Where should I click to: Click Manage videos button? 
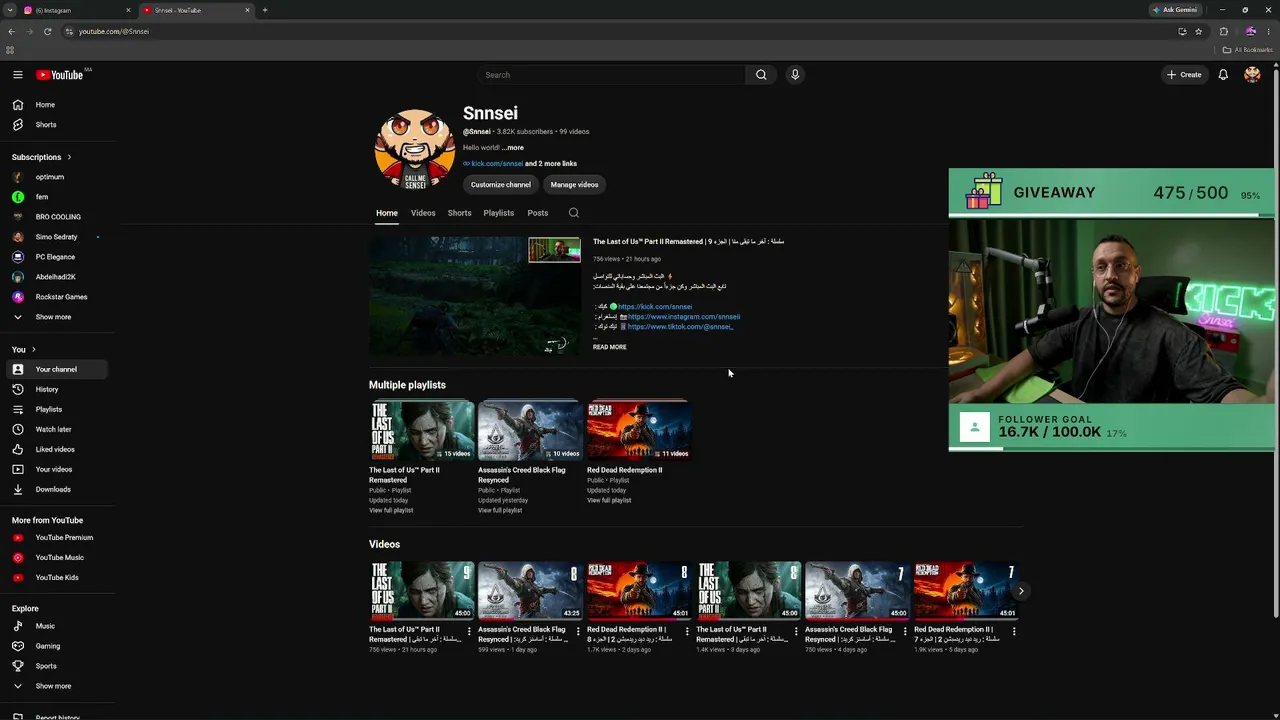coord(574,185)
